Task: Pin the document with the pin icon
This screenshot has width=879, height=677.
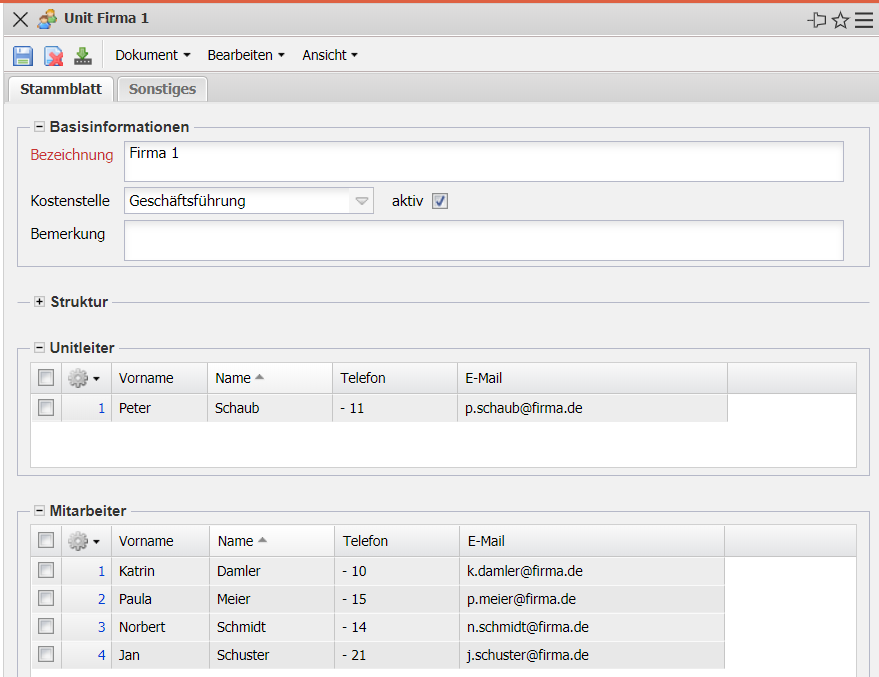Action: pos(817,20)
